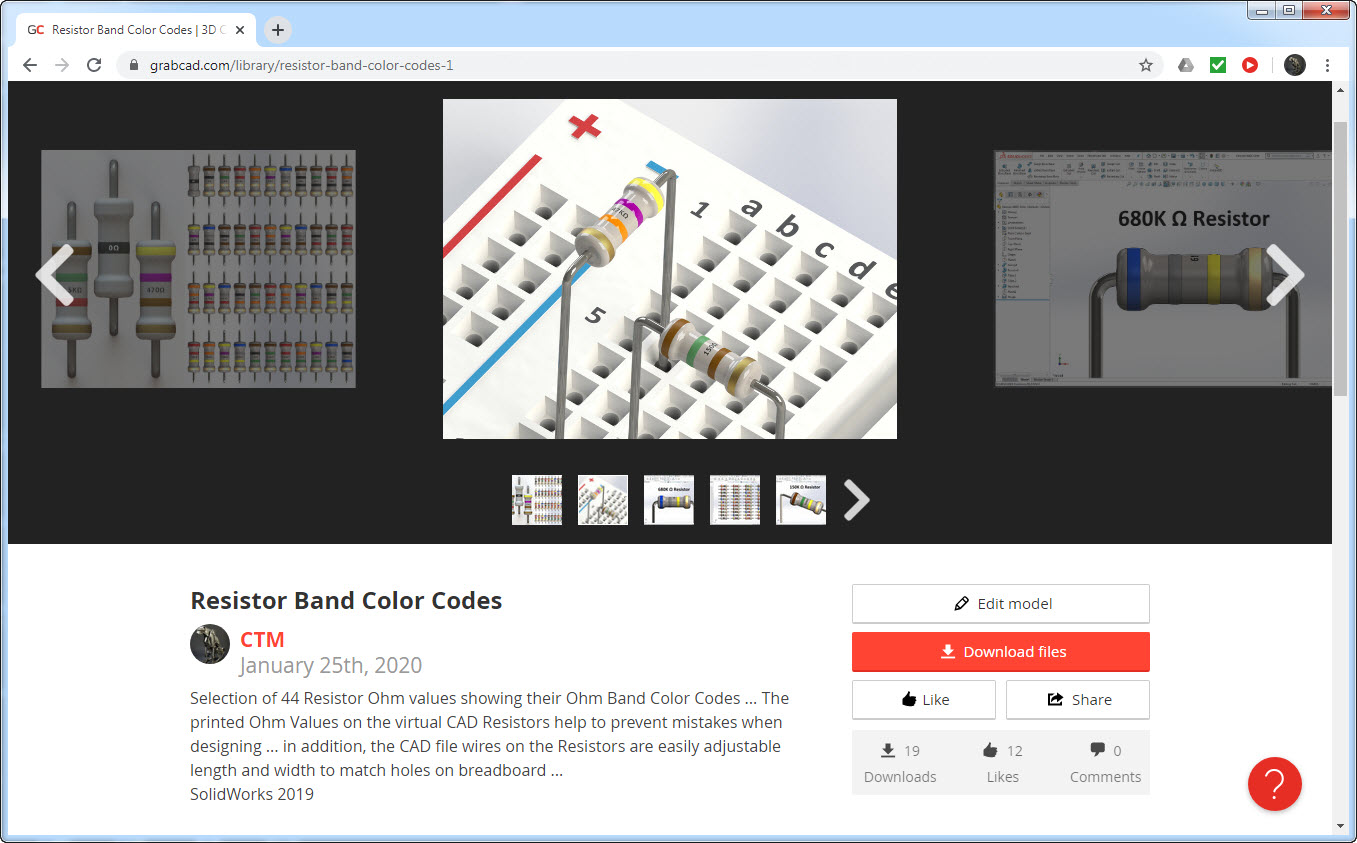Open the Google Drive extension icon
This screenshot has height=843, width=1357.
point(1185,65)
